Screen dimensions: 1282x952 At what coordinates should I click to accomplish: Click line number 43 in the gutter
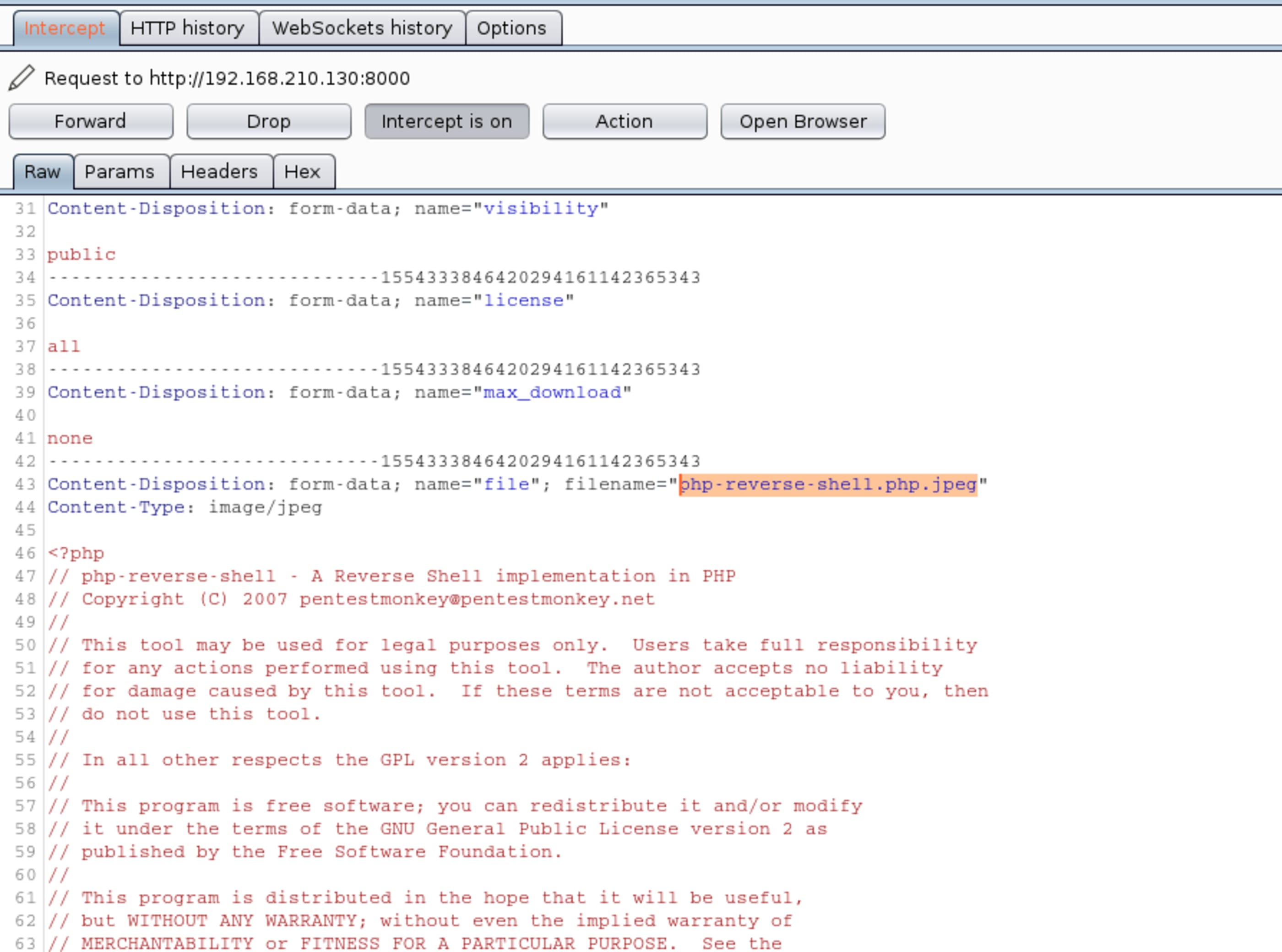point(25,484)
